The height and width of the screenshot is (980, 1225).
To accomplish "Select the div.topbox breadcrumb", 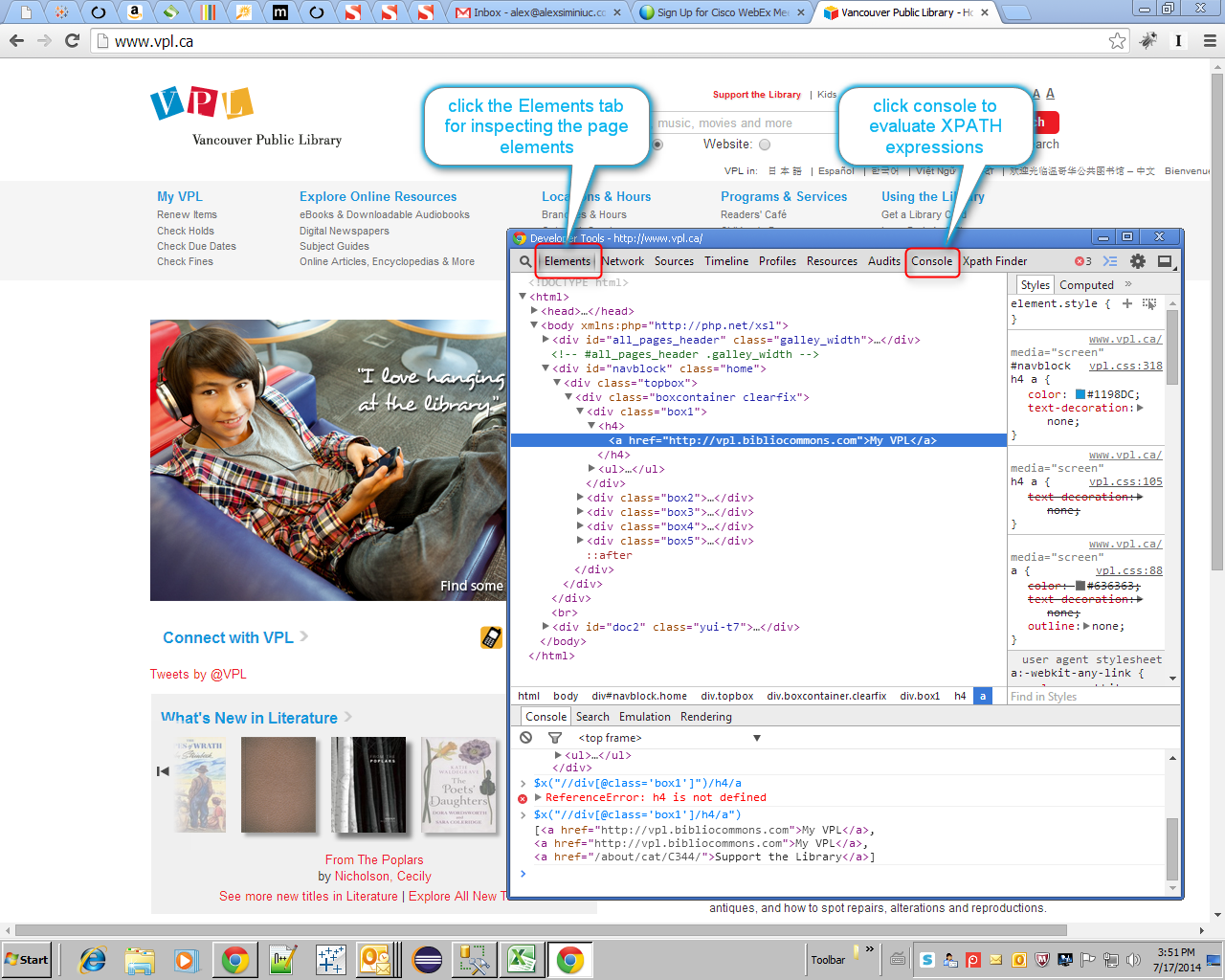I will [726, 696].
